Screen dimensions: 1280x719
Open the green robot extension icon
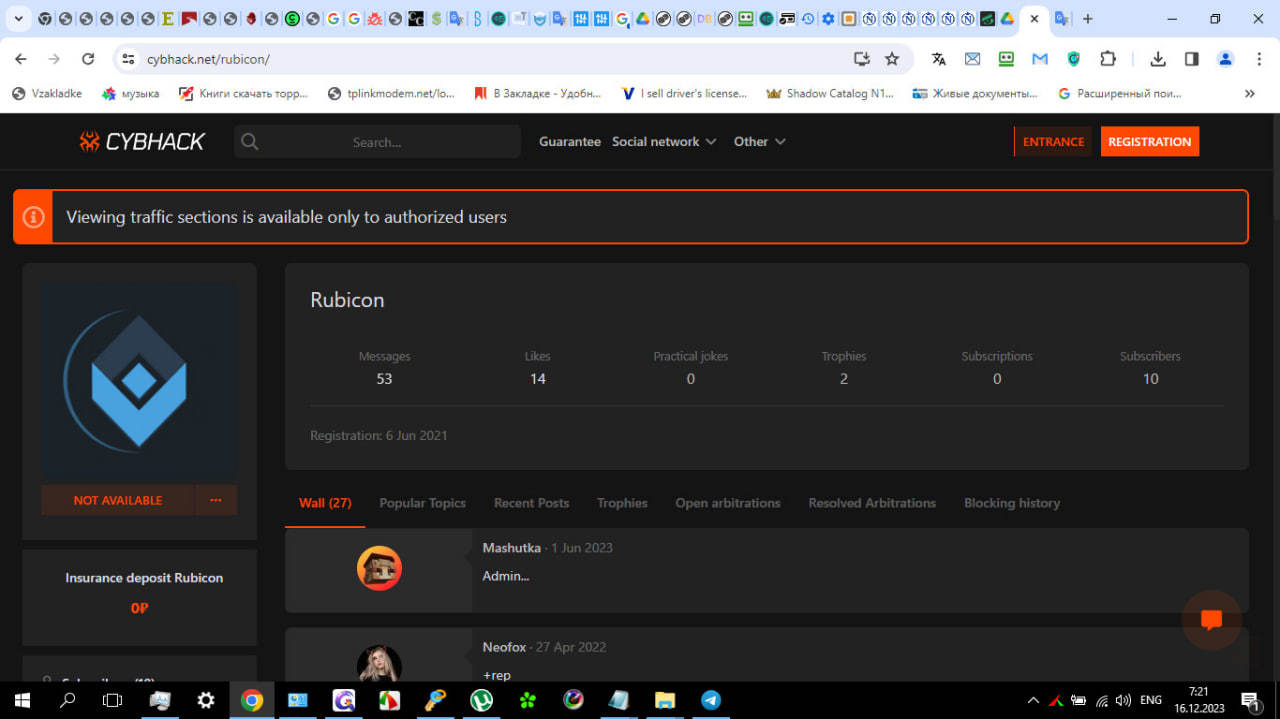(1006, 59)
